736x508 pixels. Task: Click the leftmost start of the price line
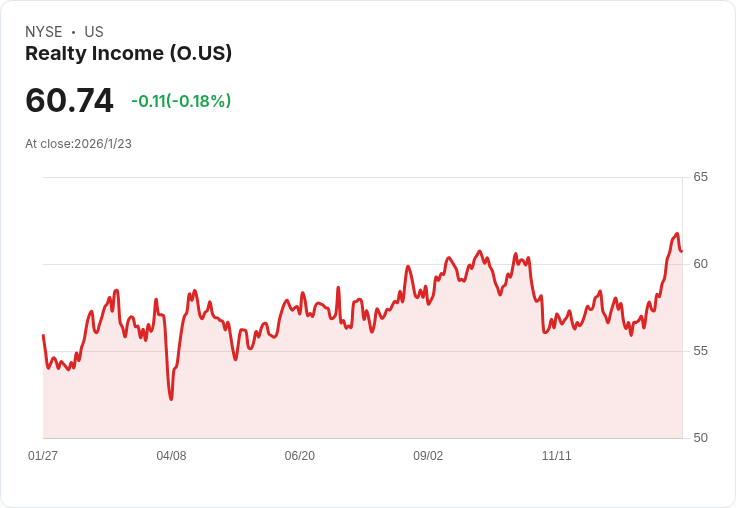[43, 335]
